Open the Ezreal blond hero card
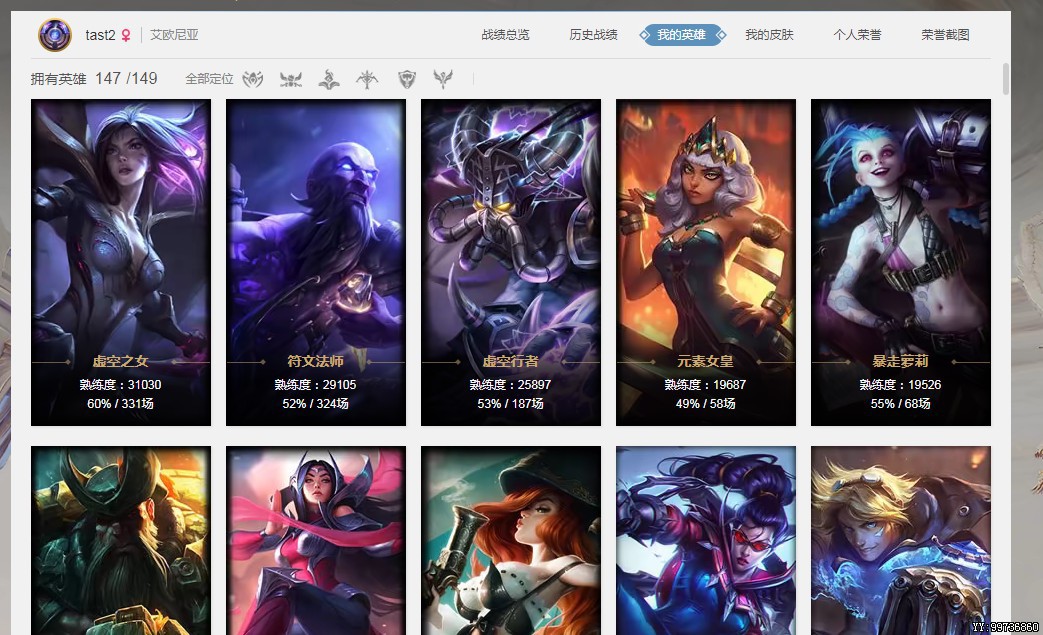1043x635 pixels. (x=901, y=541)
